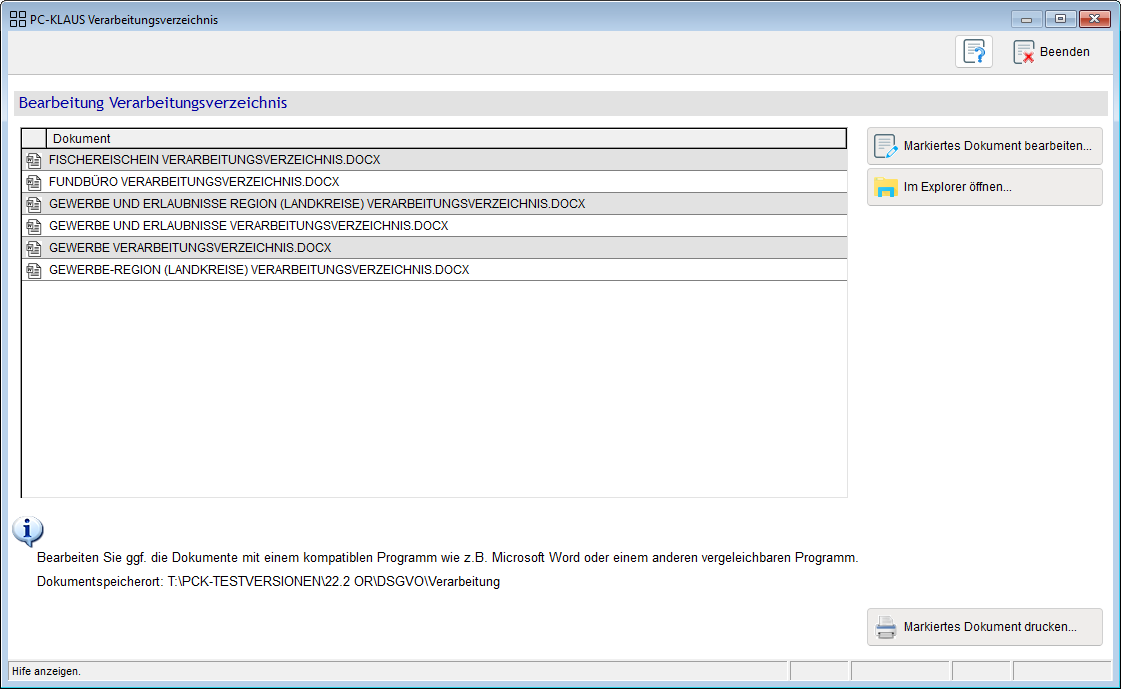Click the Beenden exit button
1121x689 pixels.
(1052, 52)
